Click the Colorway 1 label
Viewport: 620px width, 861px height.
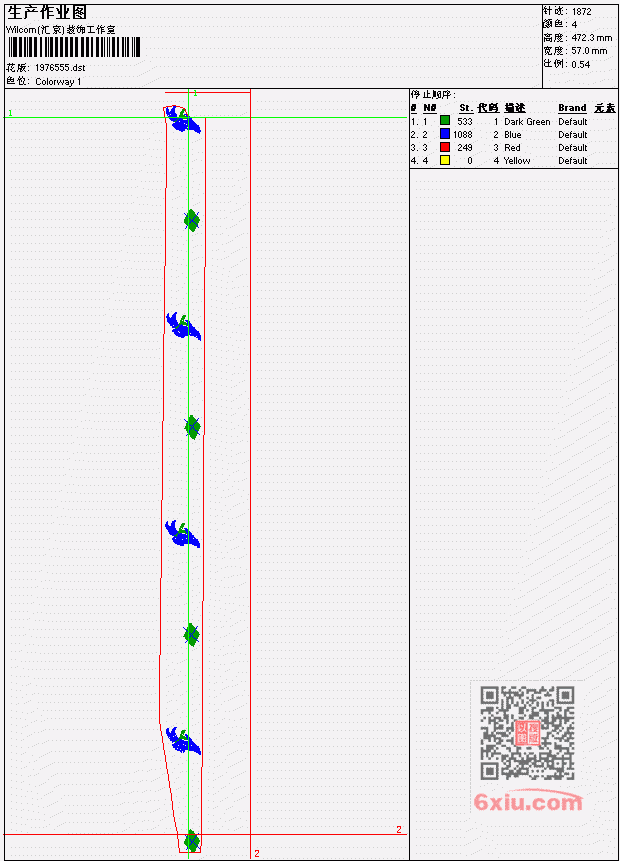click(58, 81)
